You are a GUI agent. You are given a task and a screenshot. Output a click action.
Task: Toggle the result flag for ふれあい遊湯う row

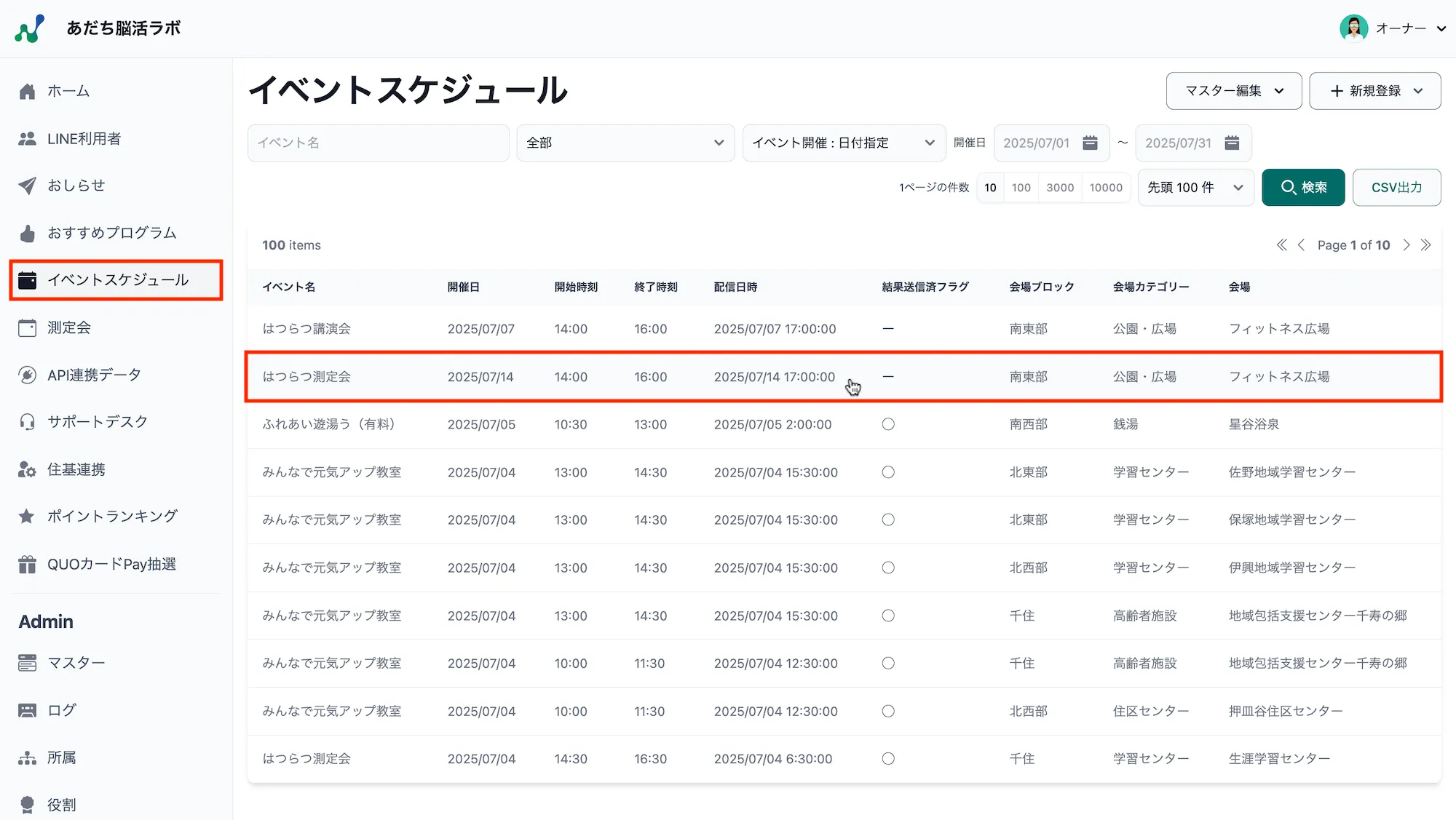point(888,424)
